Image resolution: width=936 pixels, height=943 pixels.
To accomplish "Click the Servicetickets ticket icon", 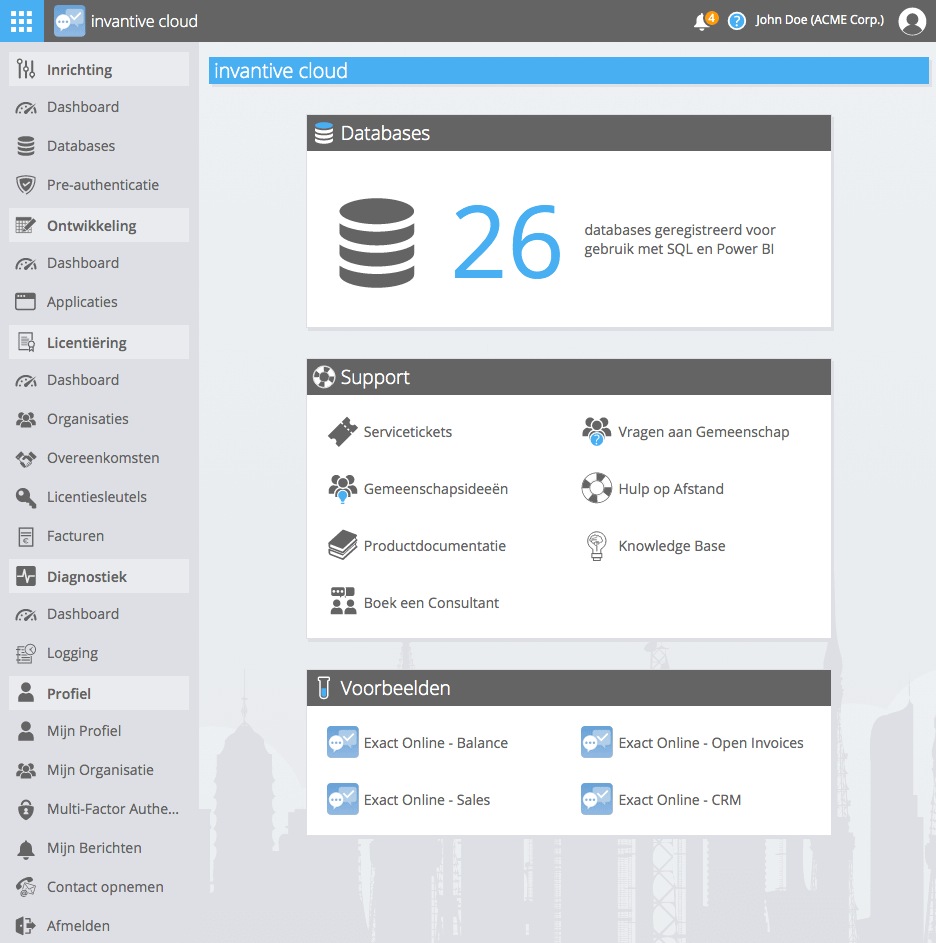I will (343, 432).
